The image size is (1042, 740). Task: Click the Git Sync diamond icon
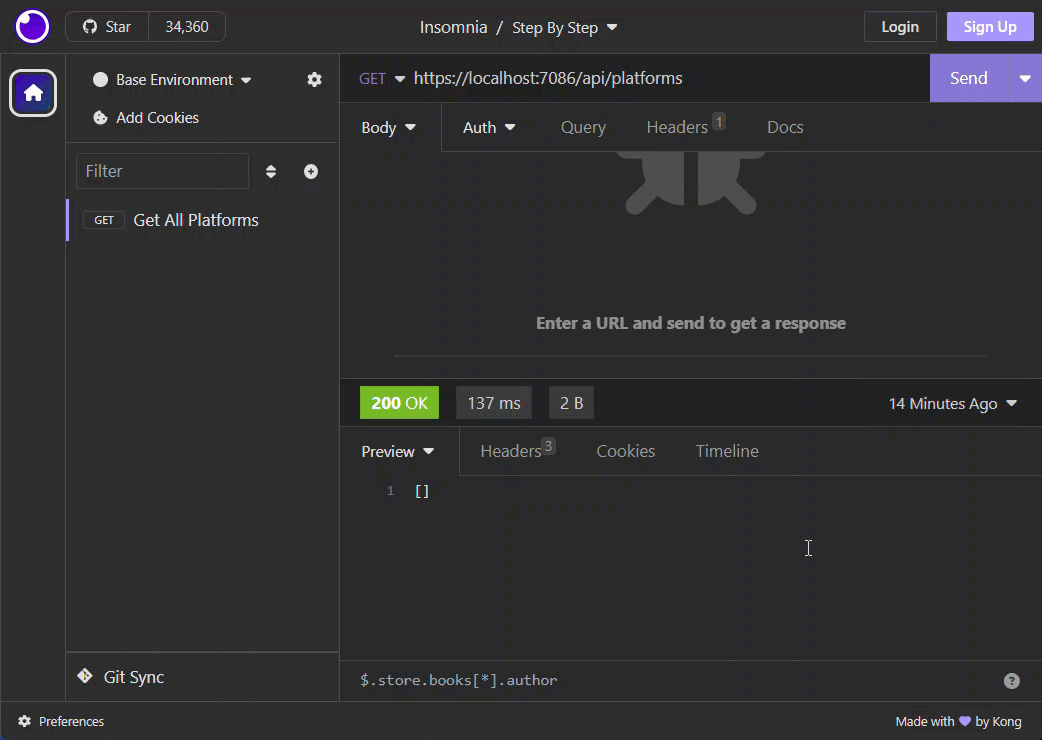[x=85, y=676]
